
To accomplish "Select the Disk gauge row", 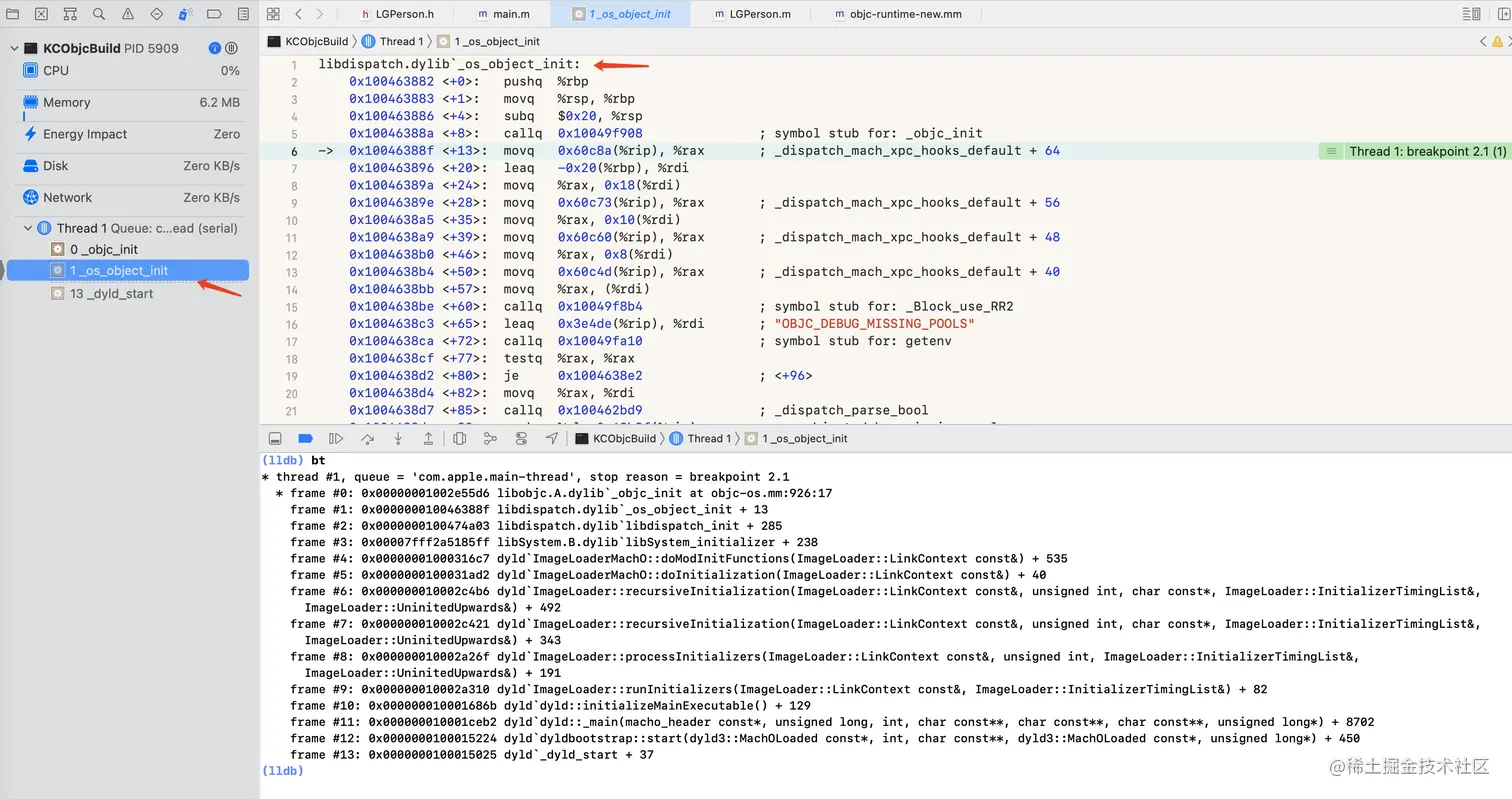I will click(x=129, y=166).
